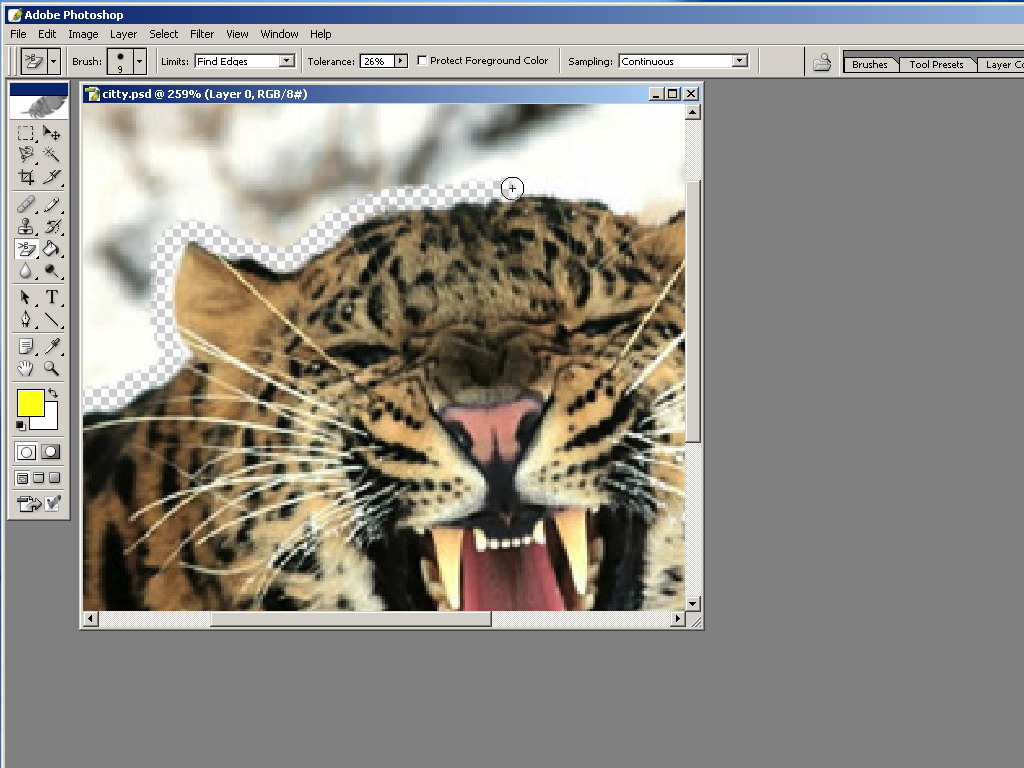The width and height of the screenshot is (1024, 768).
Task: Open the Limits dropdown showing Find Edges
Action: coord(244,61)
